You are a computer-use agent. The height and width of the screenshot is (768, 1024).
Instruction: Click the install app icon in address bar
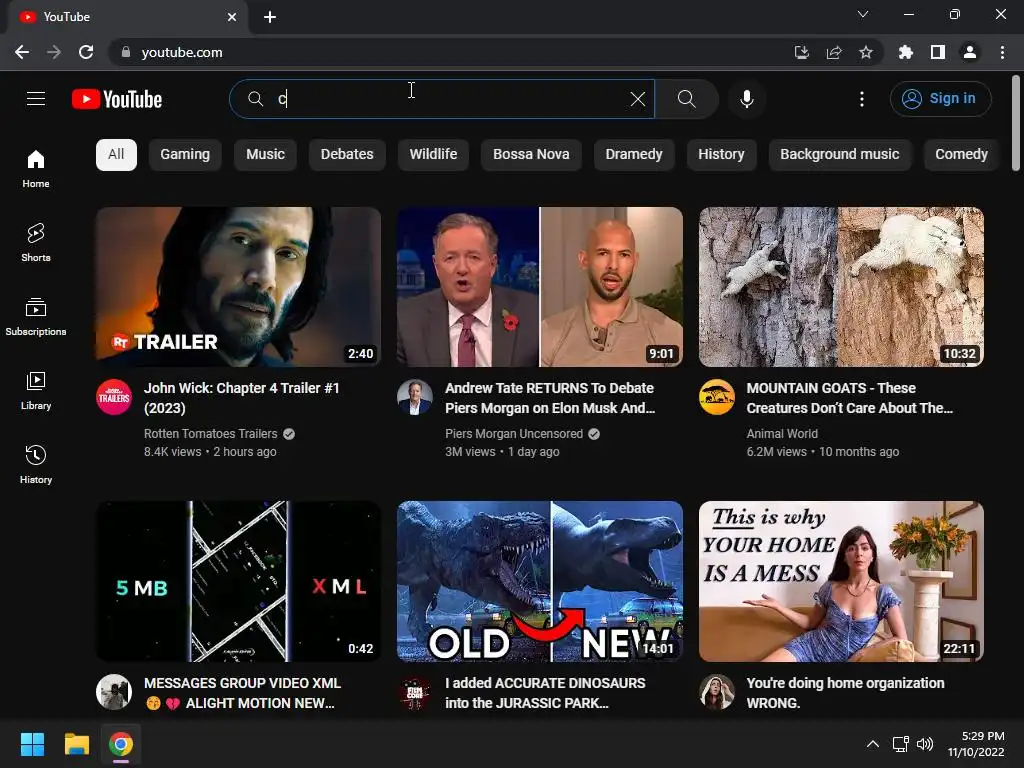click(802, 52)
